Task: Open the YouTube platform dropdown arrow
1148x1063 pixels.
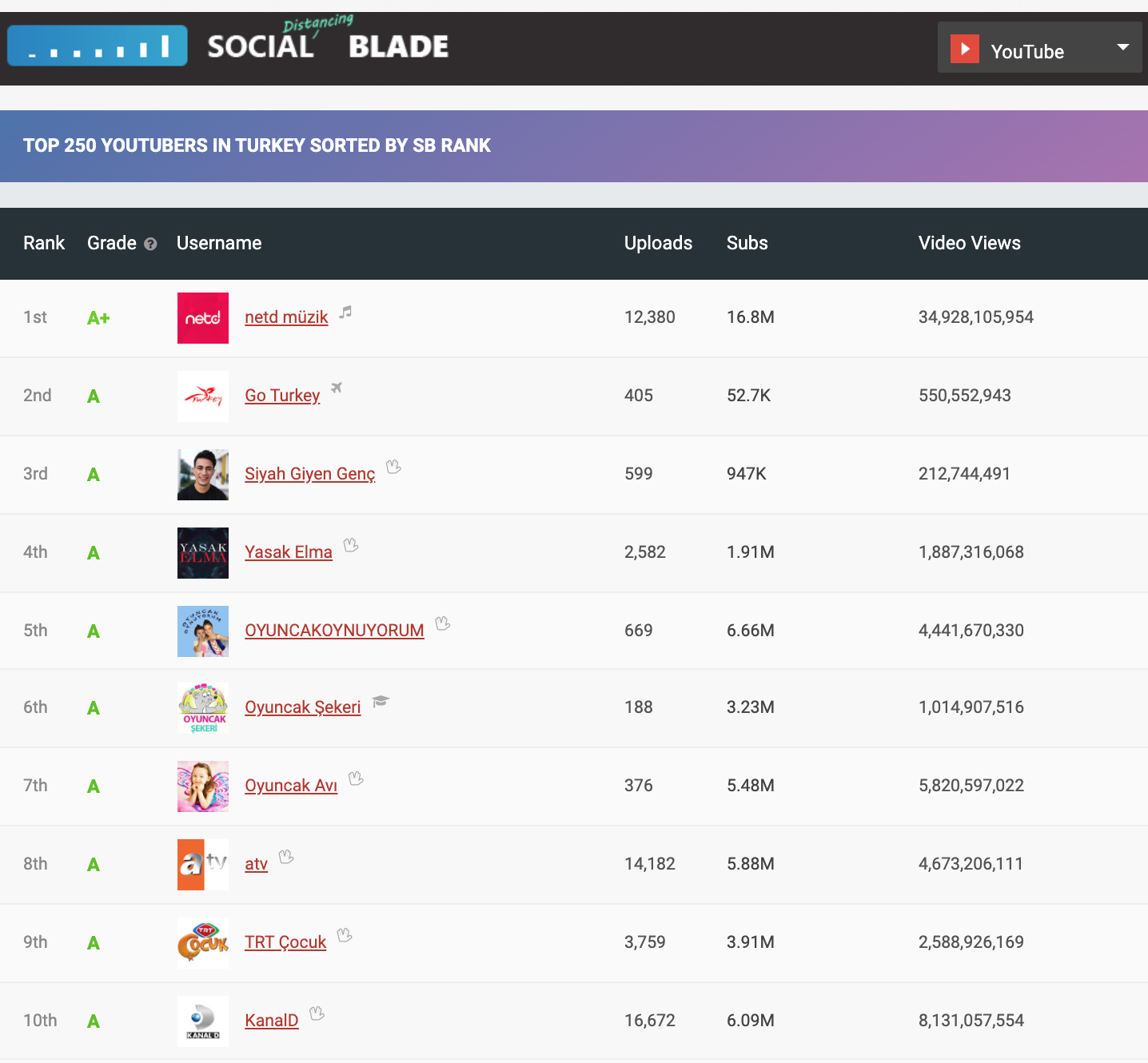Action: pyautogui.click(x=1123, y=47)
